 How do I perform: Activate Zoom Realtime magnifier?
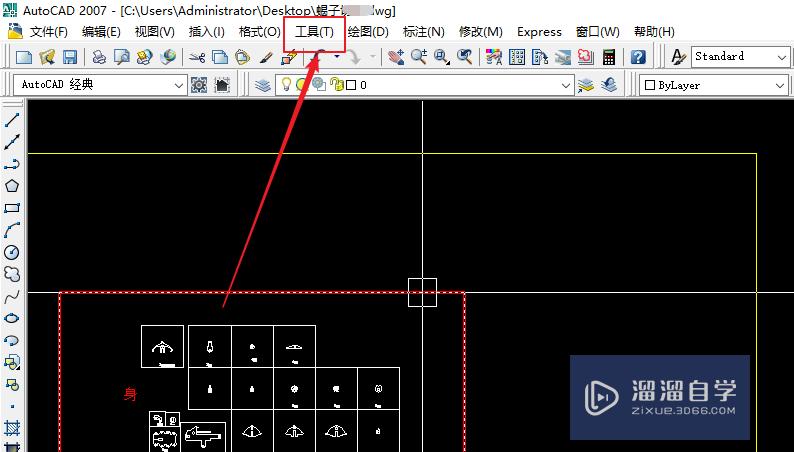coord(418,57)
